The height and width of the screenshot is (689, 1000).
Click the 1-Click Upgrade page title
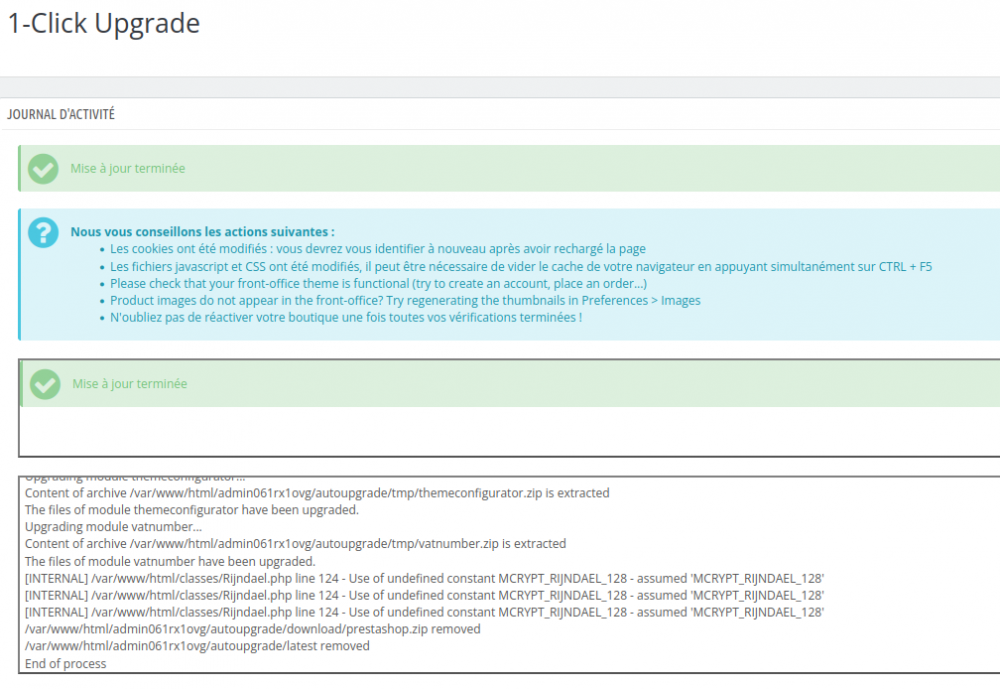[x=103, y=24]
